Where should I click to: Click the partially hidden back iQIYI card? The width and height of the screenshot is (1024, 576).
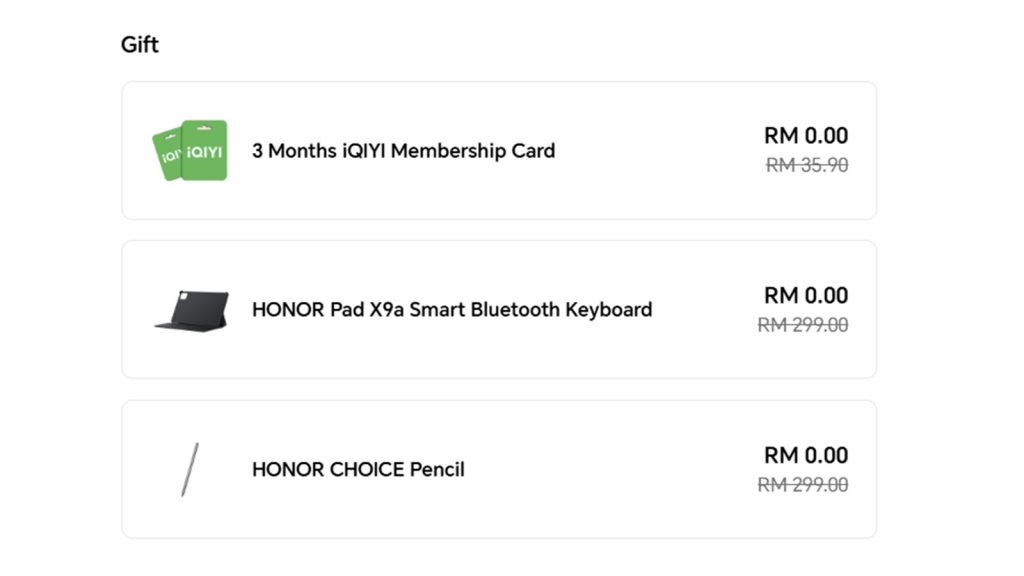point(164,157)
